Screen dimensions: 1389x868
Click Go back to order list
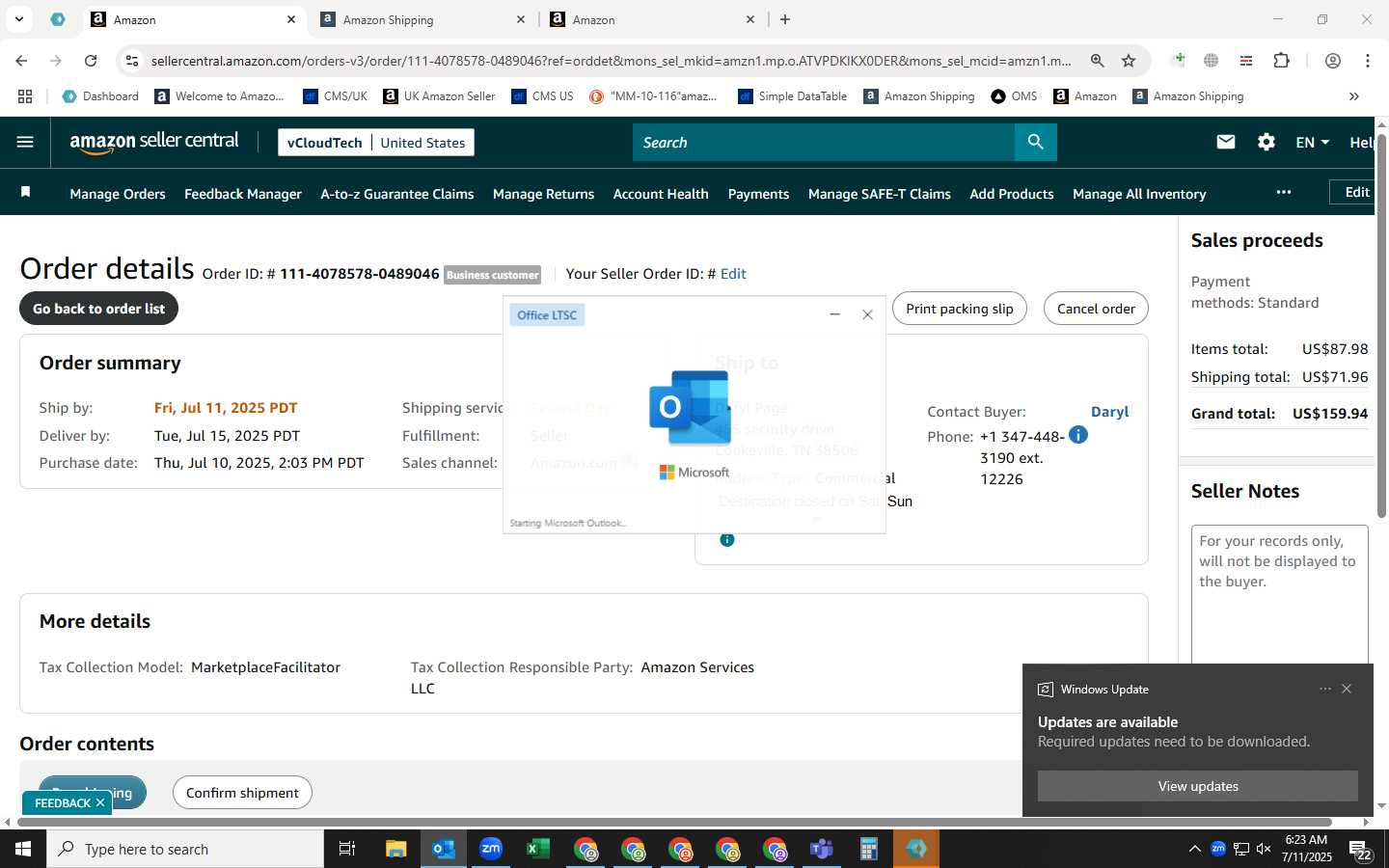click(x=99, y=309)
